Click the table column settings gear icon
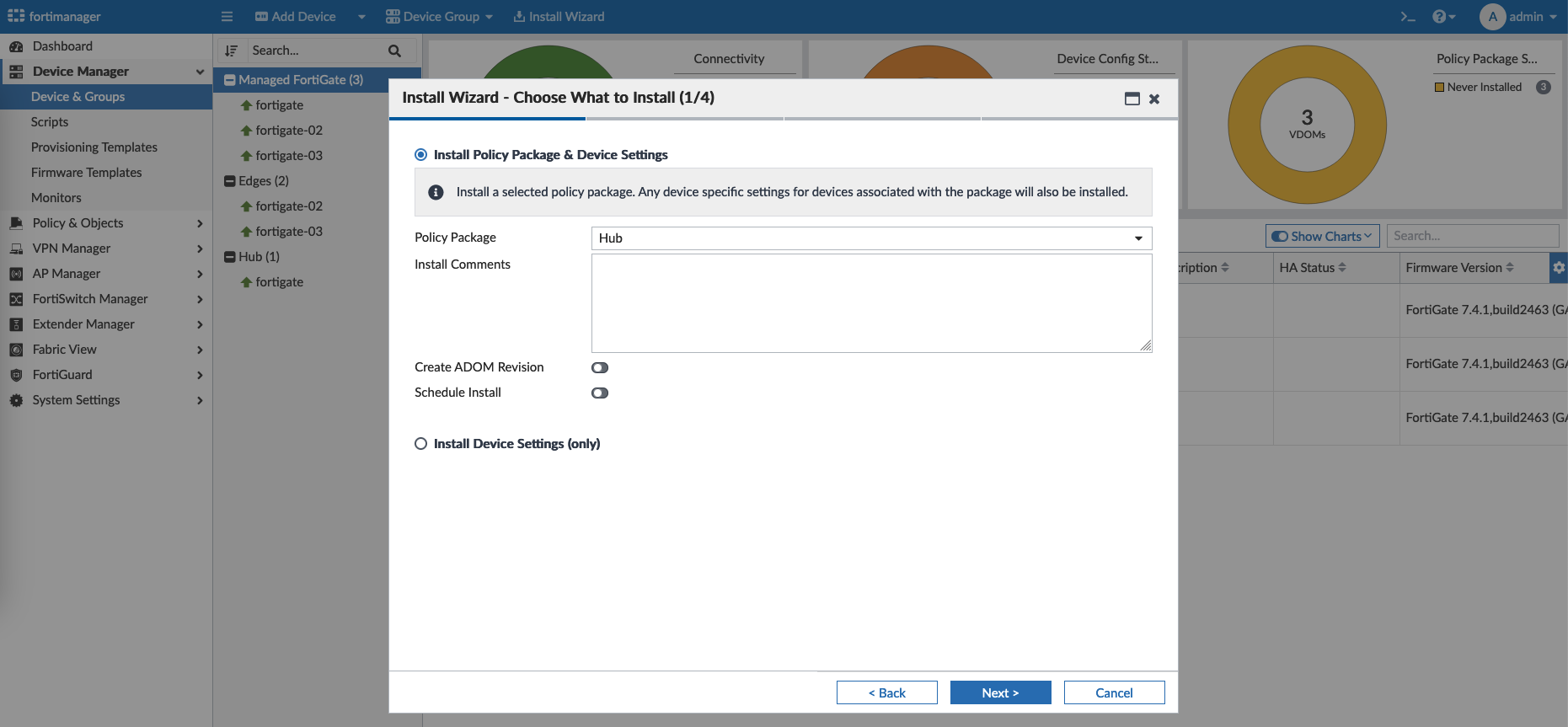This screenshot has height=727, width=1568. (1558, 268)
